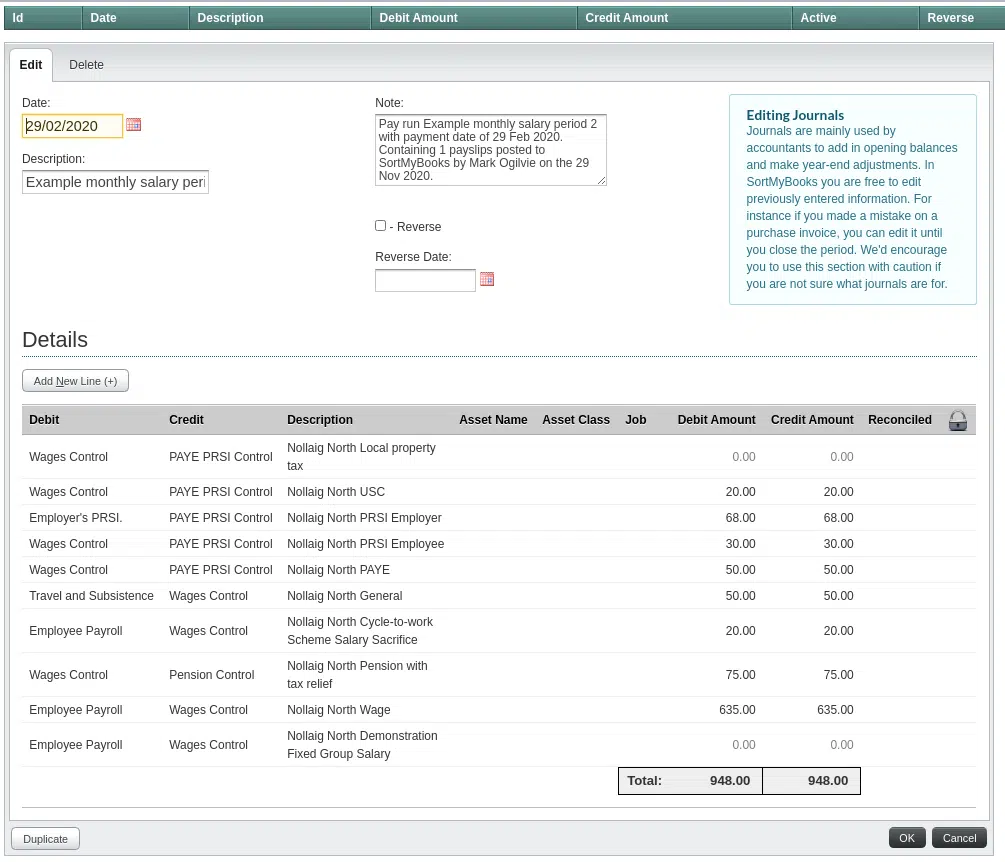Click the 68.00 debit amount value
The height and width of the screenshot is (862, 1005).
pyautogui.click(x=740, y=518)
